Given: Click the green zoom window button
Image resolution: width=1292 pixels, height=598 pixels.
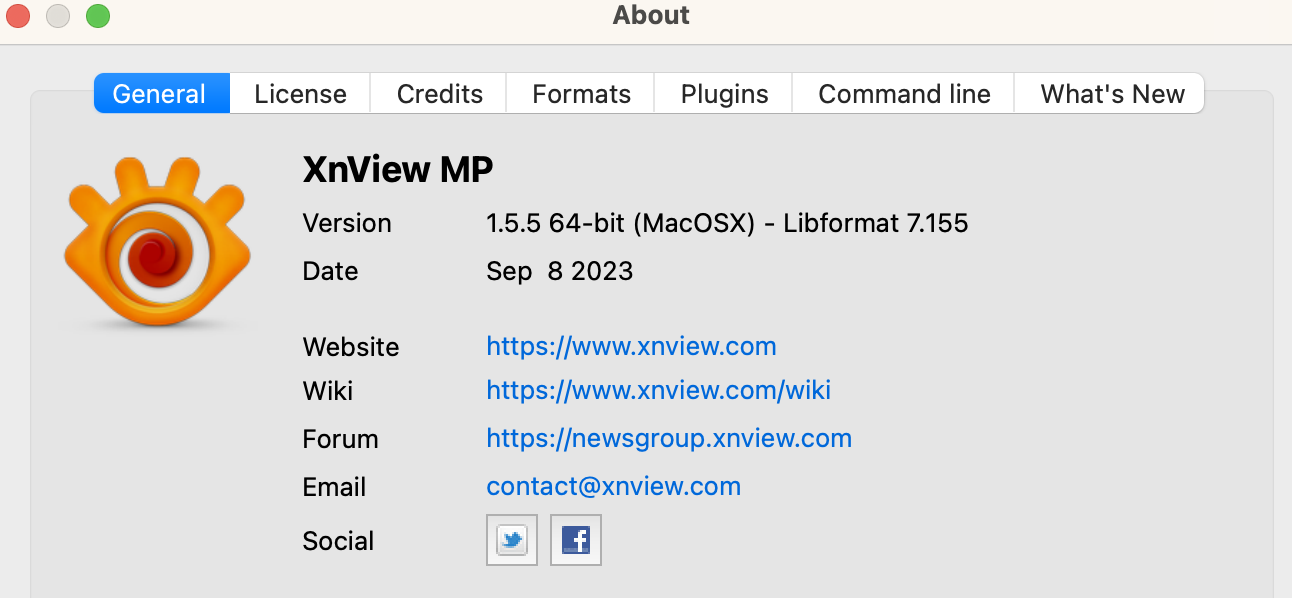Looking at the screenshot, I should point(97,16).
